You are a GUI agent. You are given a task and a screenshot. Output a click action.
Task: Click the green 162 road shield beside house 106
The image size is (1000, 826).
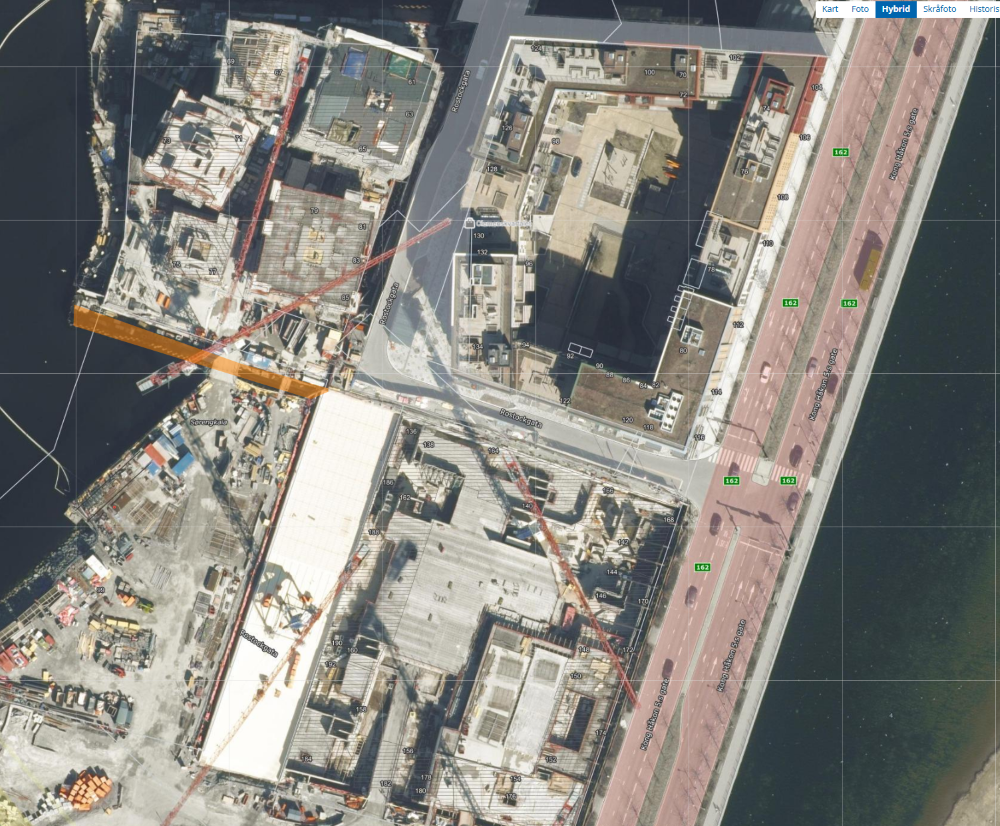840,152
